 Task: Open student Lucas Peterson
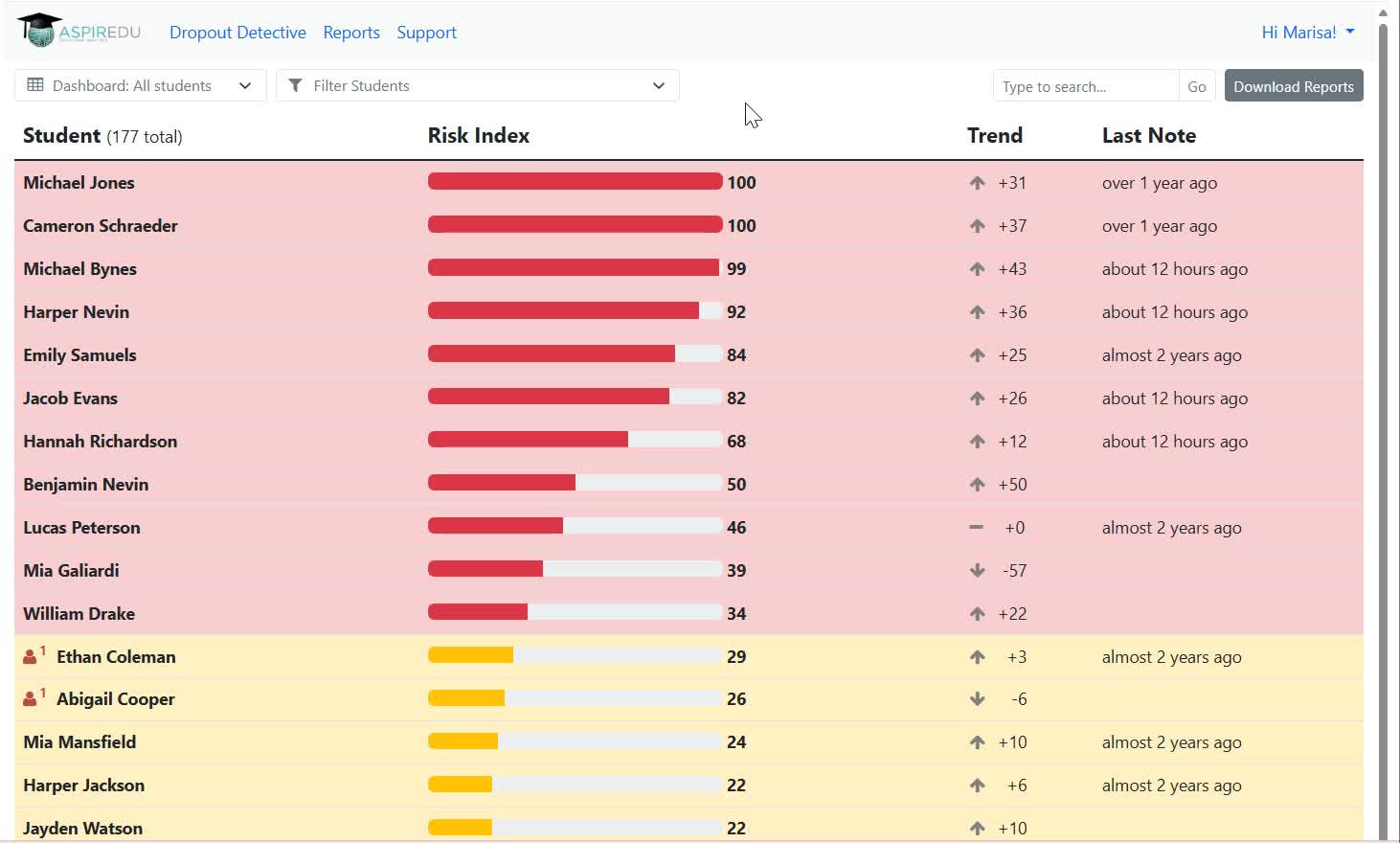[x=81, y=527]
